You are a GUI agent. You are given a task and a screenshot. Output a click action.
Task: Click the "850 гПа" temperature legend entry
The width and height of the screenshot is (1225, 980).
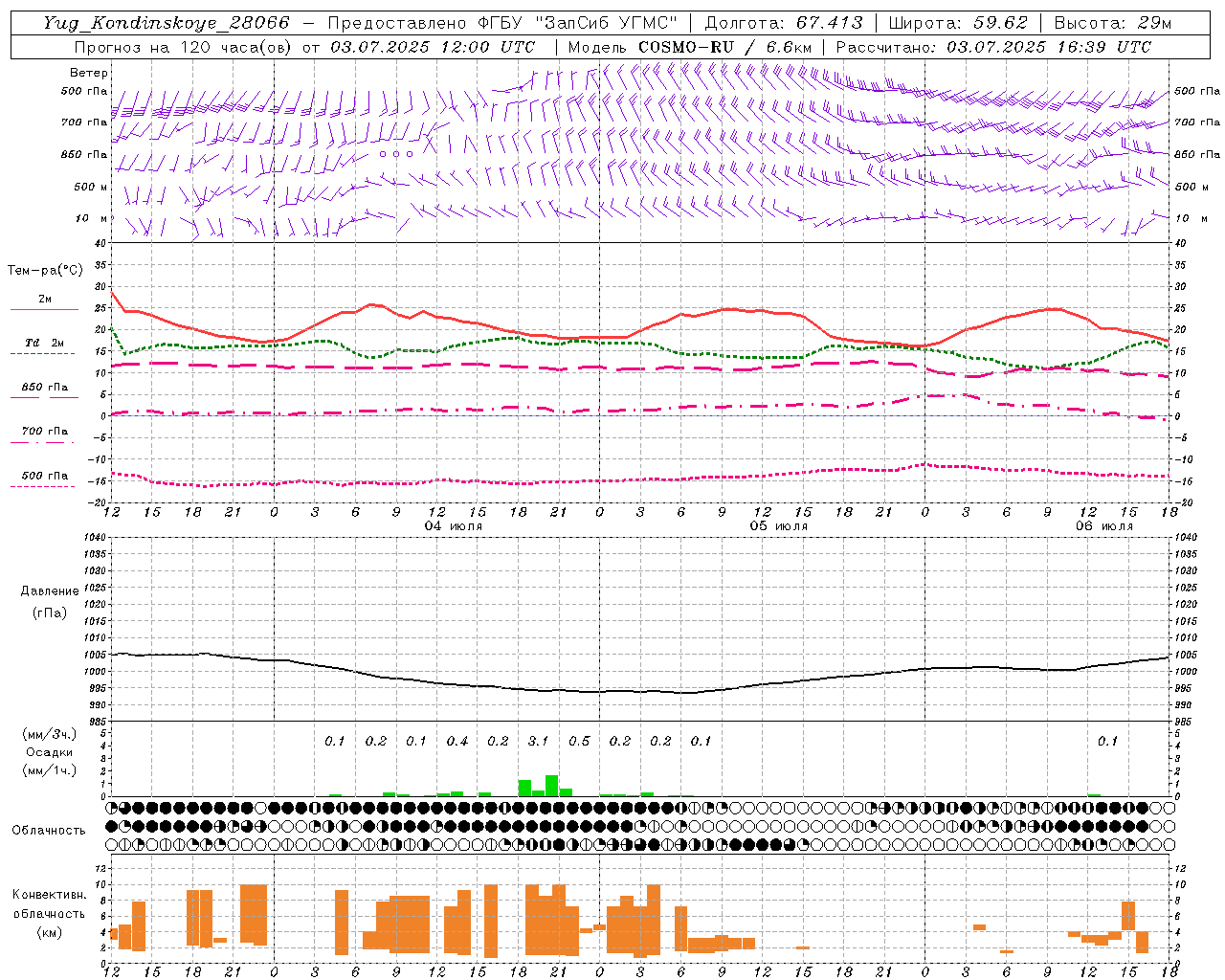pos(44,388)
